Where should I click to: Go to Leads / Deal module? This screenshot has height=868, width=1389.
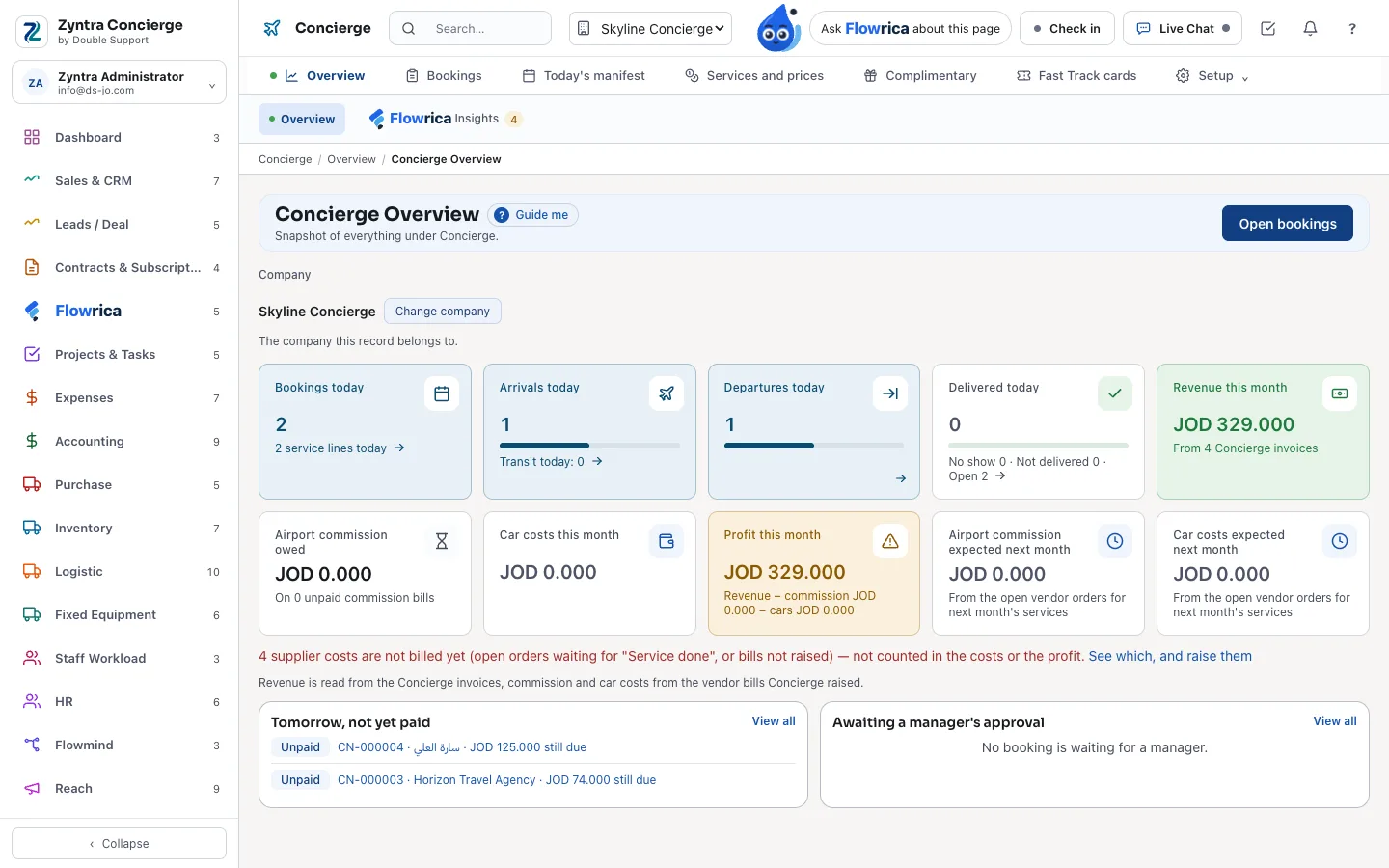[x=119, y=224]
